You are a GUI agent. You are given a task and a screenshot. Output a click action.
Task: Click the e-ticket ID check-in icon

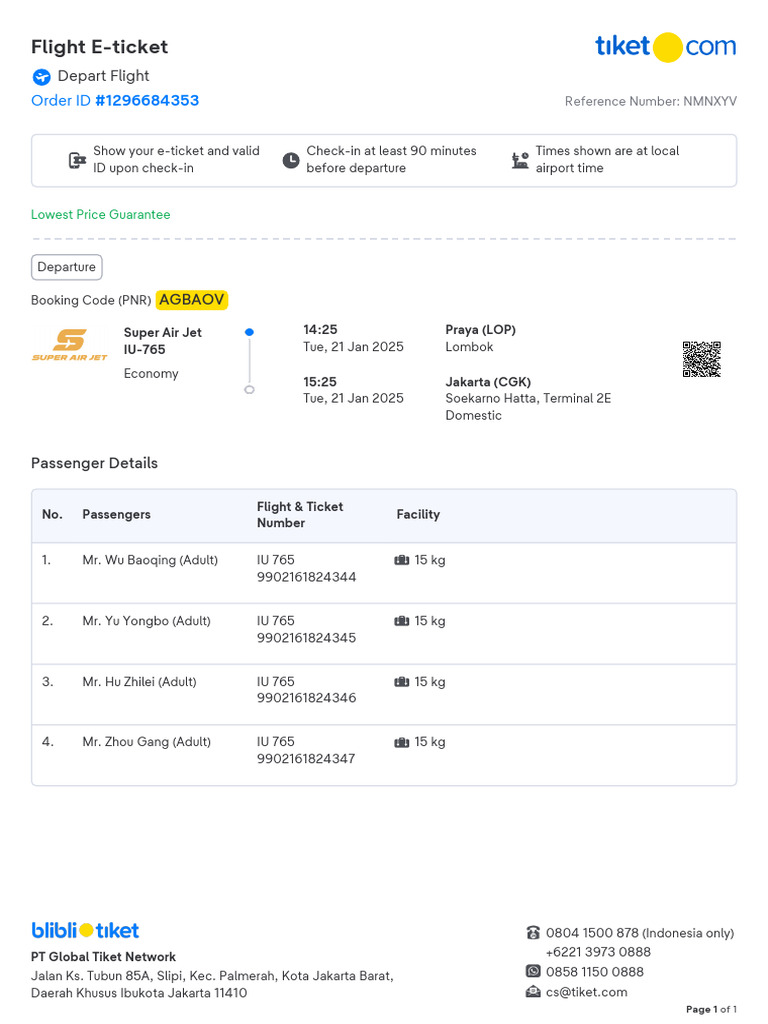click(x=77, y=160)
